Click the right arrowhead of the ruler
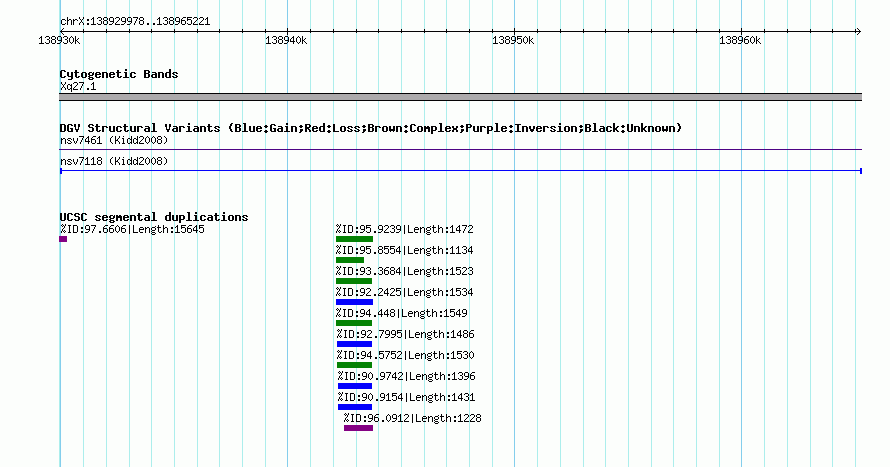Image resolution: width=890 pixels, height=467 pixels. click(859, 31)
